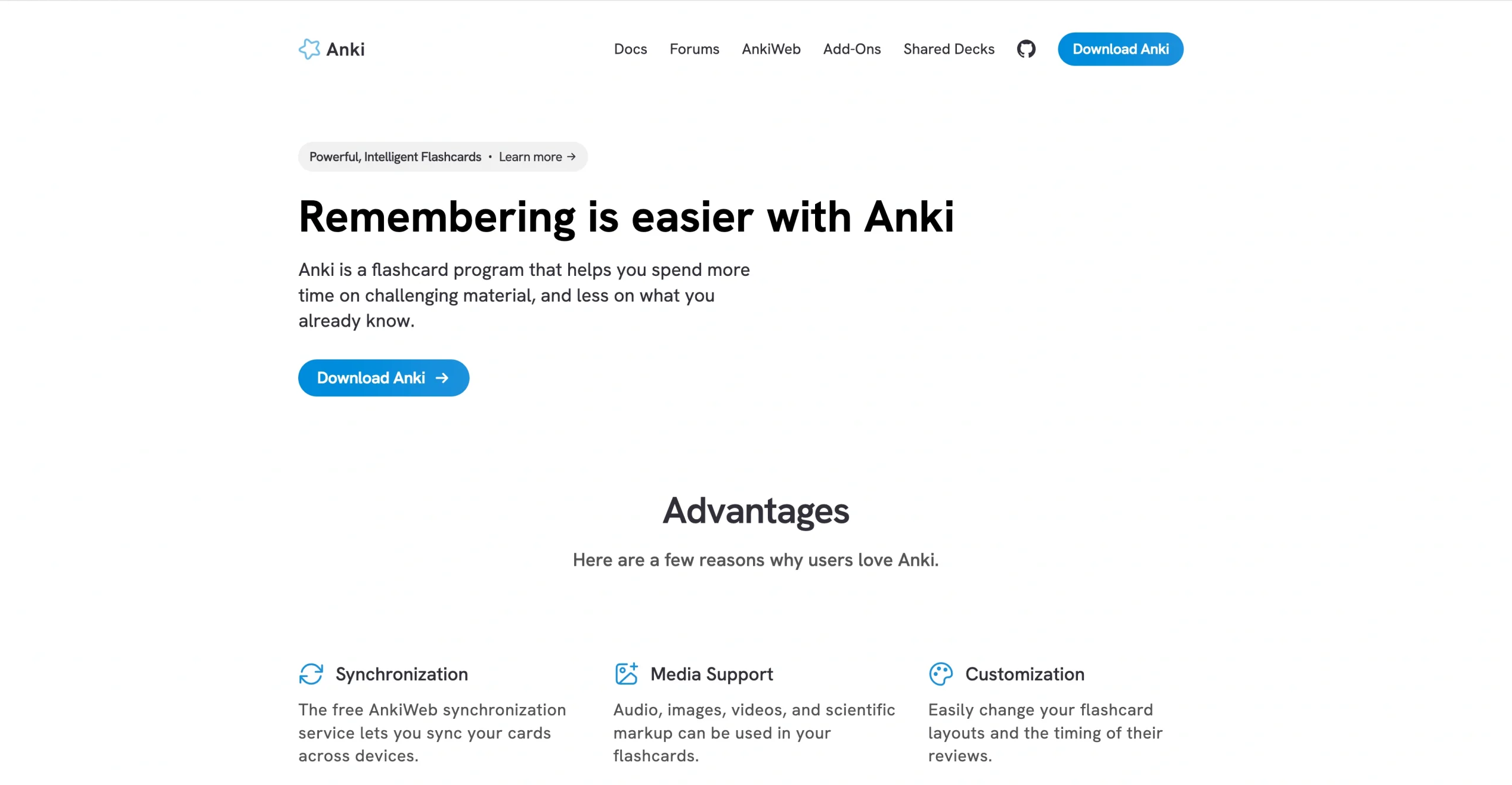Image resolution: width=1512 pixels, height=785 pixels.
Task: Click the top-right Download Anki button
Action: pos(1120,49)
